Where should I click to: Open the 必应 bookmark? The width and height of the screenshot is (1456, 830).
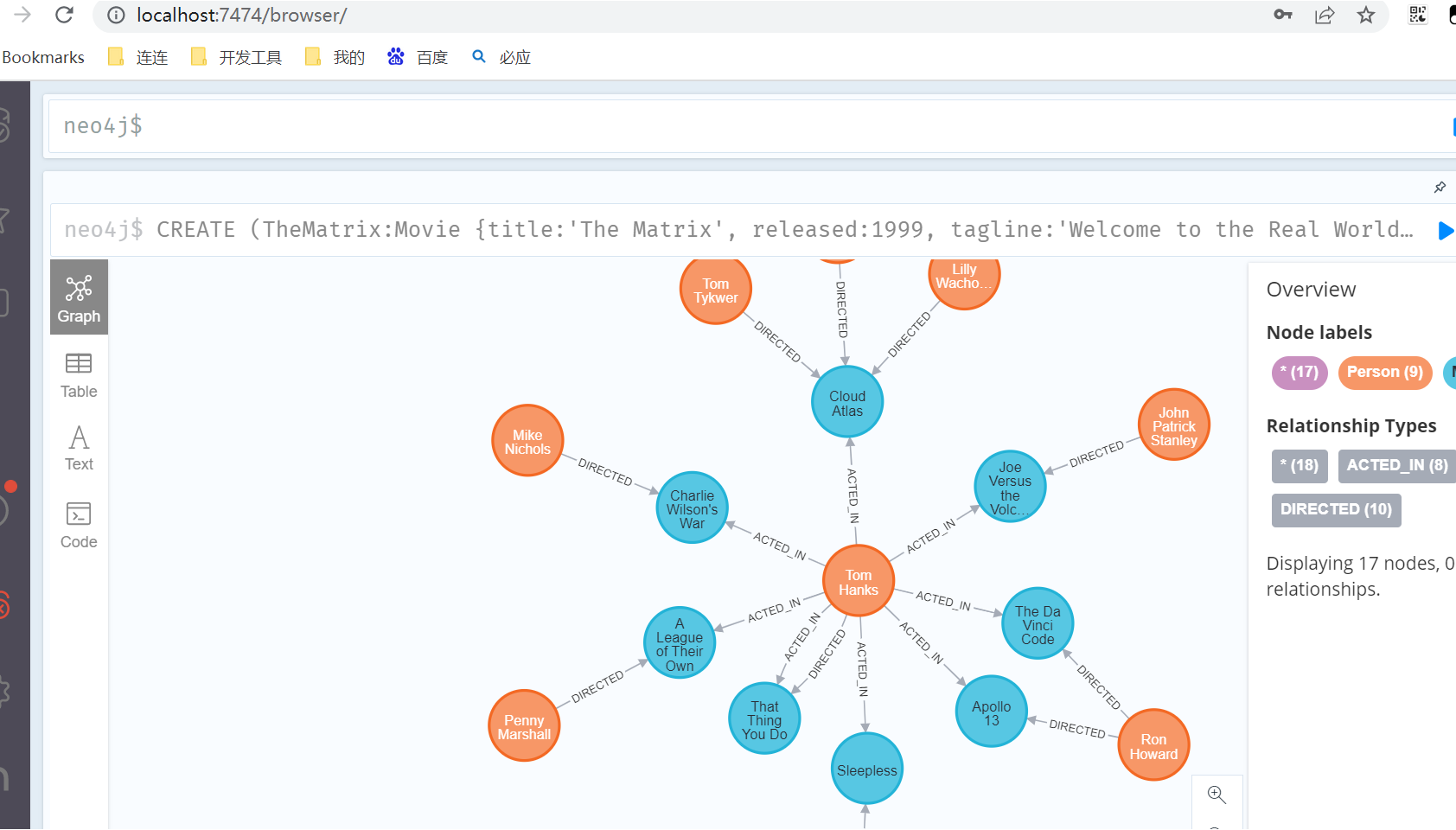[501, 57]
